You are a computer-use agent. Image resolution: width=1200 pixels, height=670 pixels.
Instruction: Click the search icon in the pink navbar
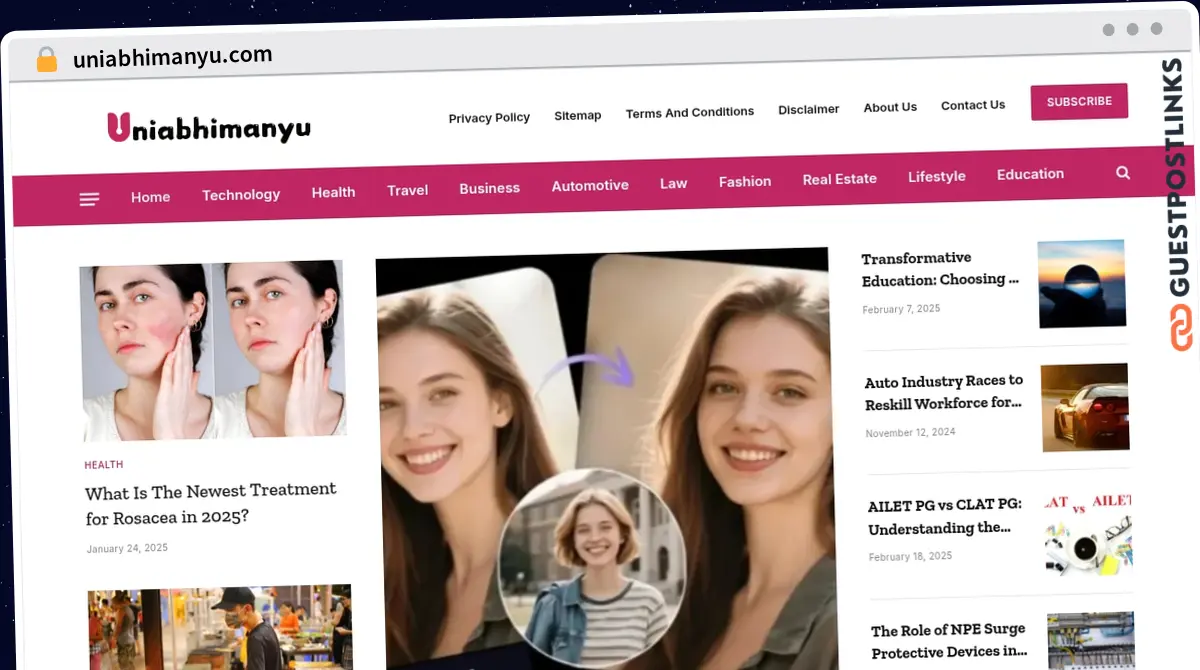1122,172
